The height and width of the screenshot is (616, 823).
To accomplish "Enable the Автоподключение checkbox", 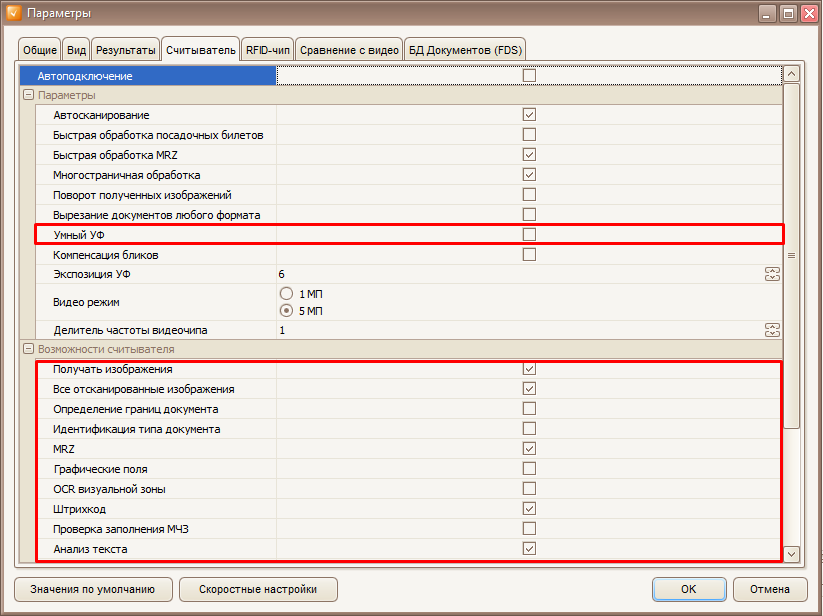I will click(529, 76).
